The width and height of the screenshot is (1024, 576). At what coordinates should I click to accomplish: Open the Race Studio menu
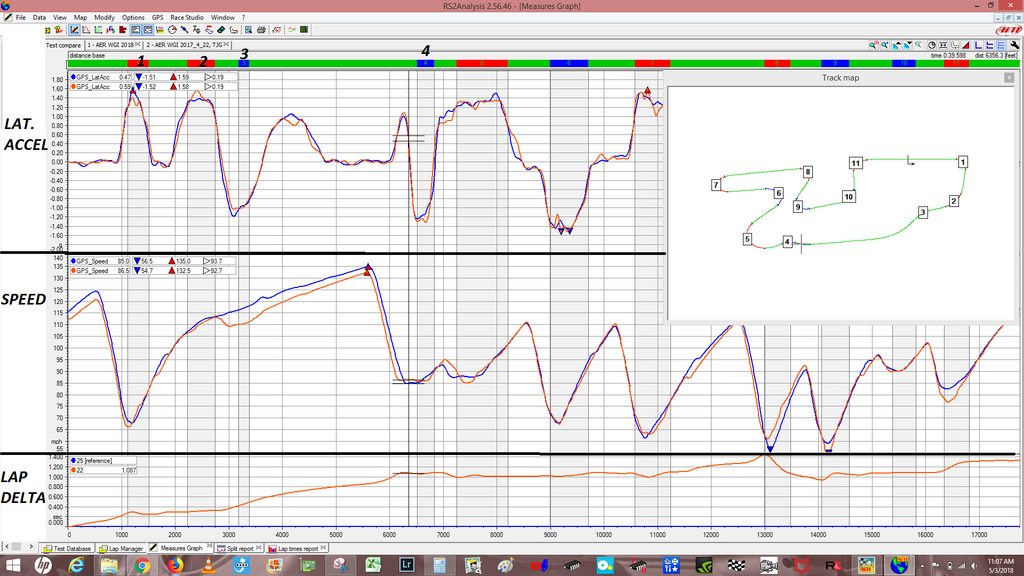pyautogui.click(x=187, y=18)
